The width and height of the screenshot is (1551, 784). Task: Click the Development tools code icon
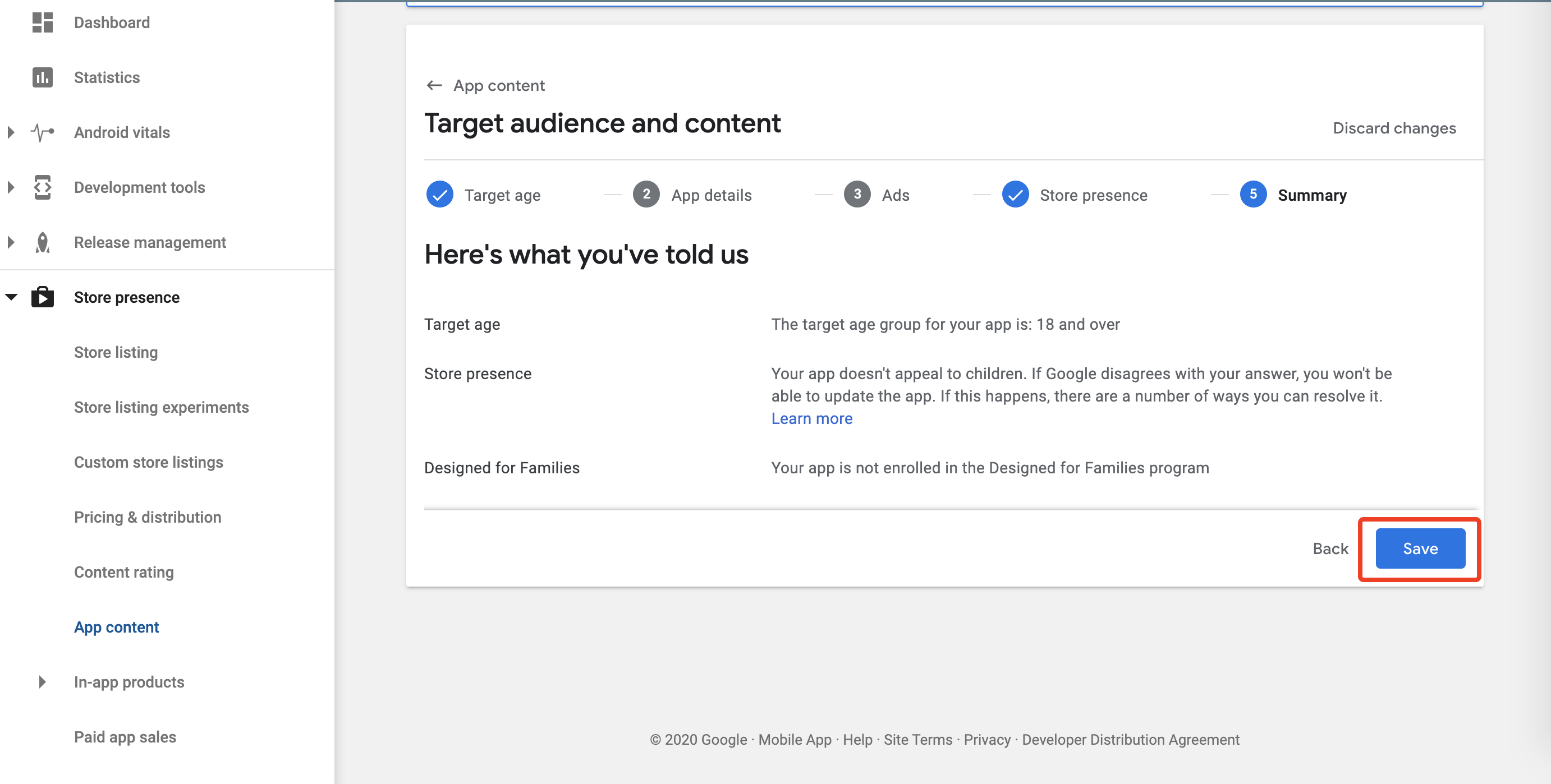tap(42, 187)
